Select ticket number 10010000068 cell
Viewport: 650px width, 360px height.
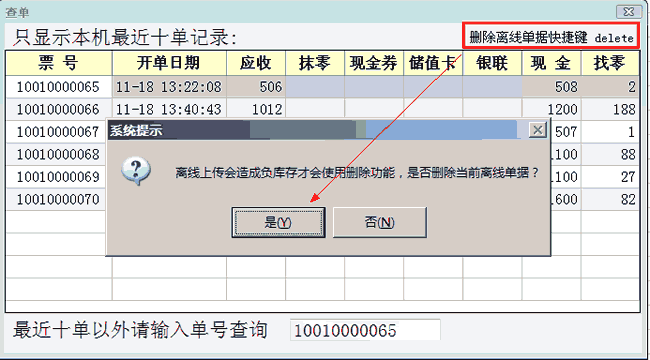(56, 154)
